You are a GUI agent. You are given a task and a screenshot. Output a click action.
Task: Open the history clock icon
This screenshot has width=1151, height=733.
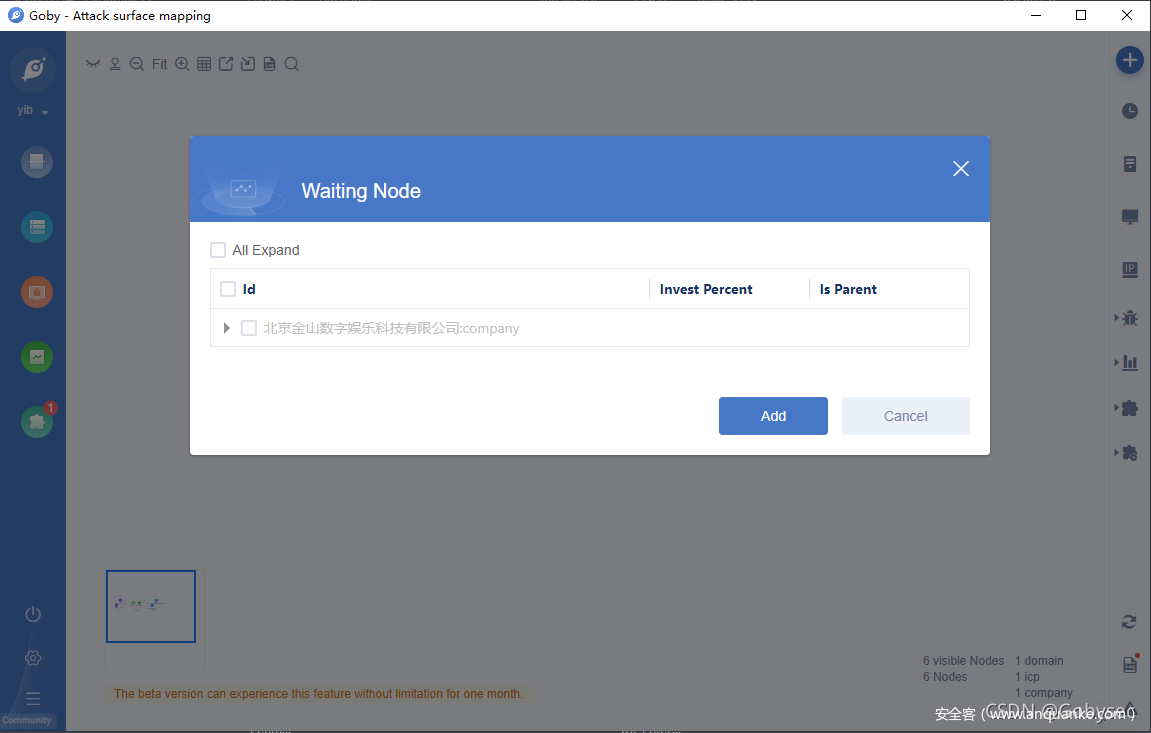pyautogui.click(x=1129, y=111)
